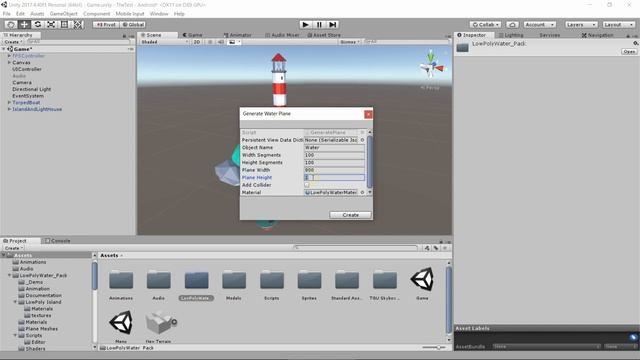Switch to the Animator tab

coord(238,35)
